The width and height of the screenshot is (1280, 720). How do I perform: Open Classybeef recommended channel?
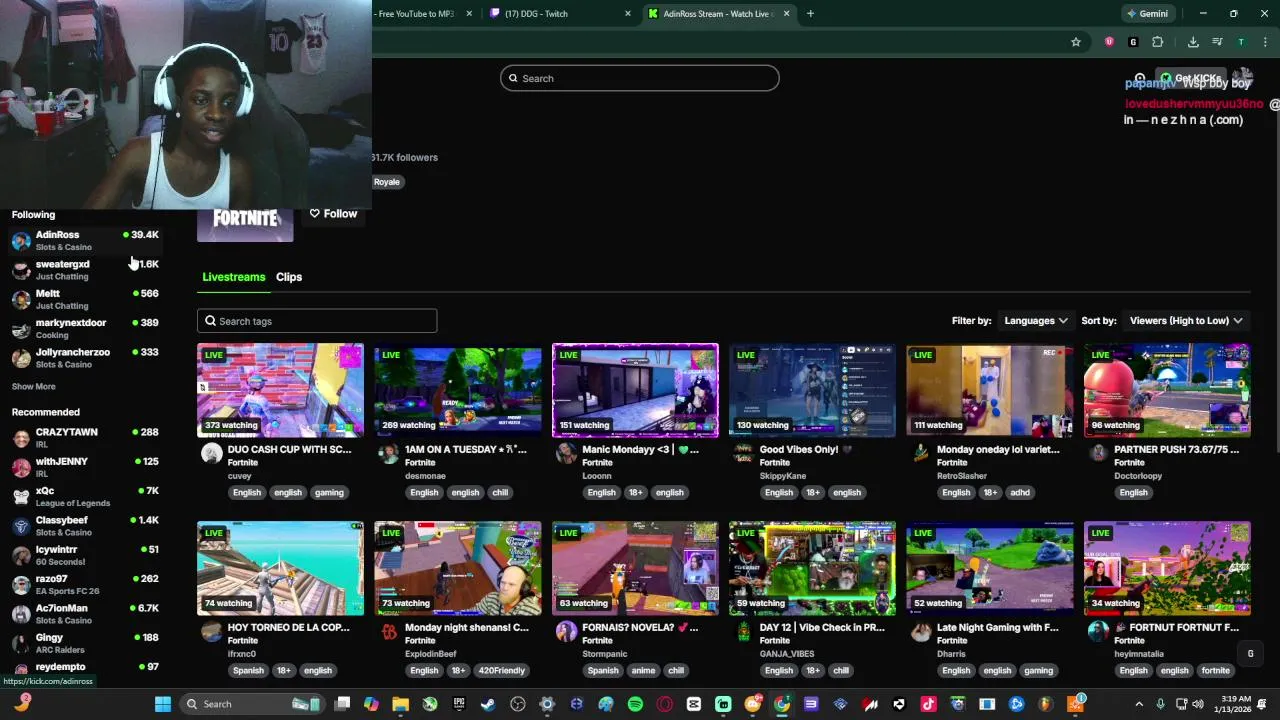click(x=85, y=525)
